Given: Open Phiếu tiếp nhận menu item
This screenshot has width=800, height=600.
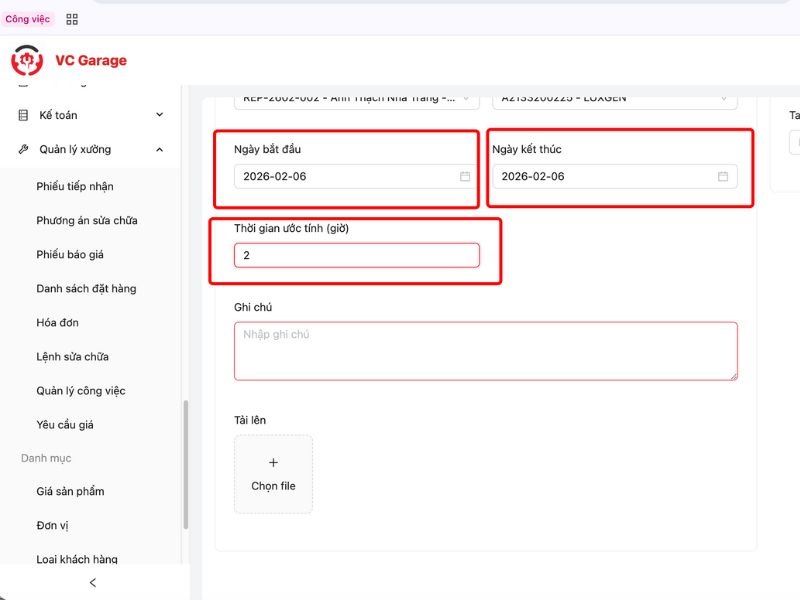Looking at the screenshot, I should tap(75, 186).
